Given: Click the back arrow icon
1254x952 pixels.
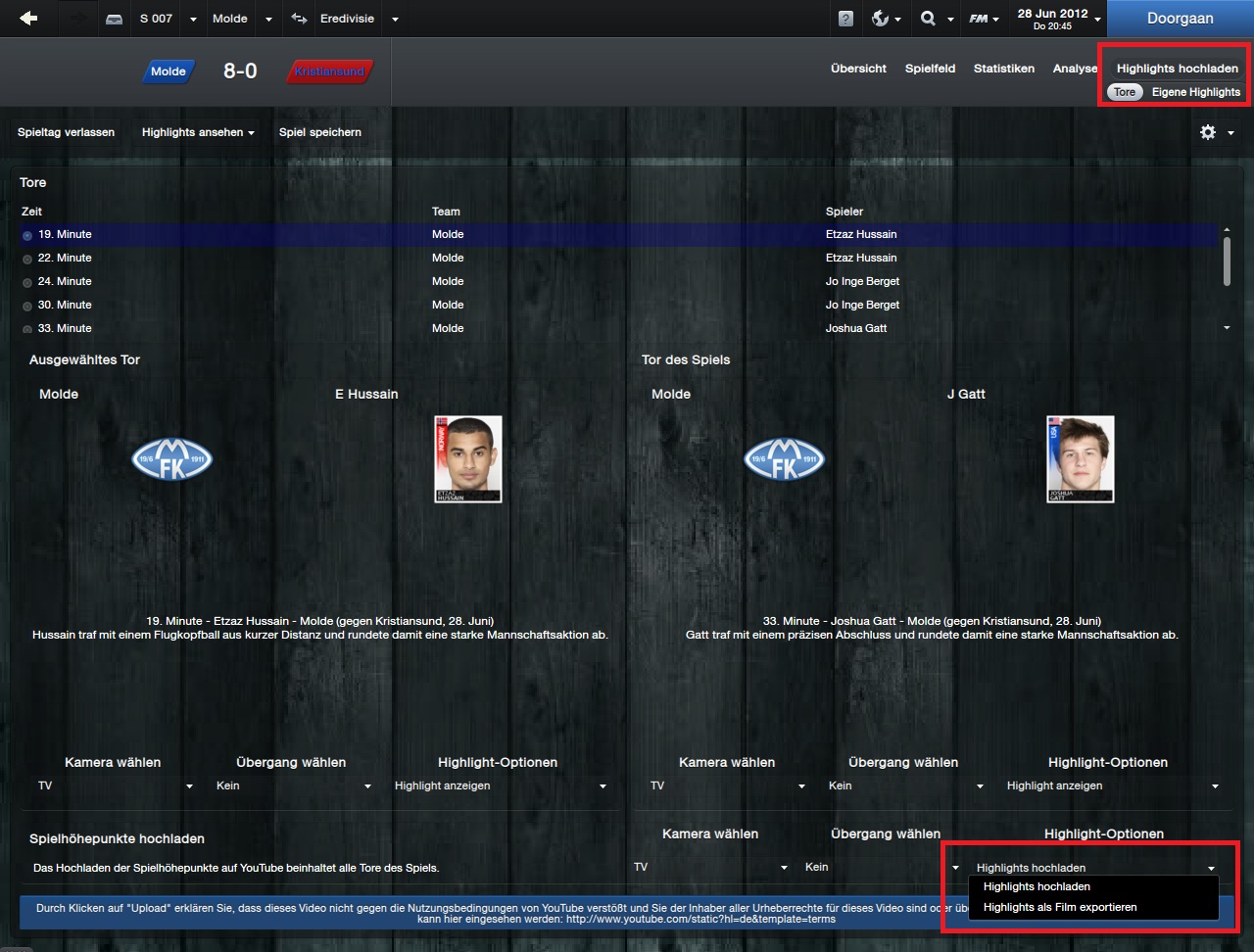Looking at the screenshot, I should point(28,19).
